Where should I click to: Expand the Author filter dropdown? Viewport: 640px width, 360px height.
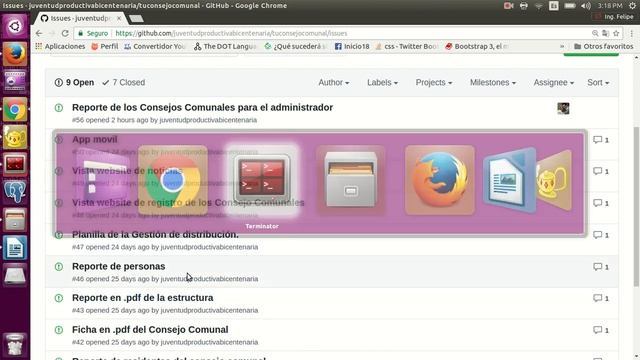pos(333,82)
